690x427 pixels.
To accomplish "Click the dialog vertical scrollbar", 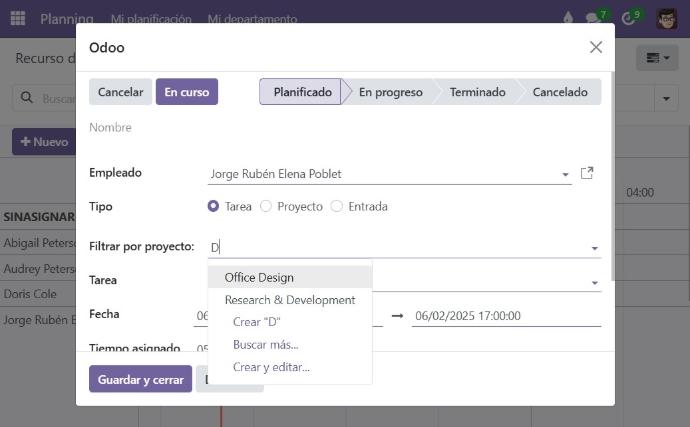I will (613, 176).
